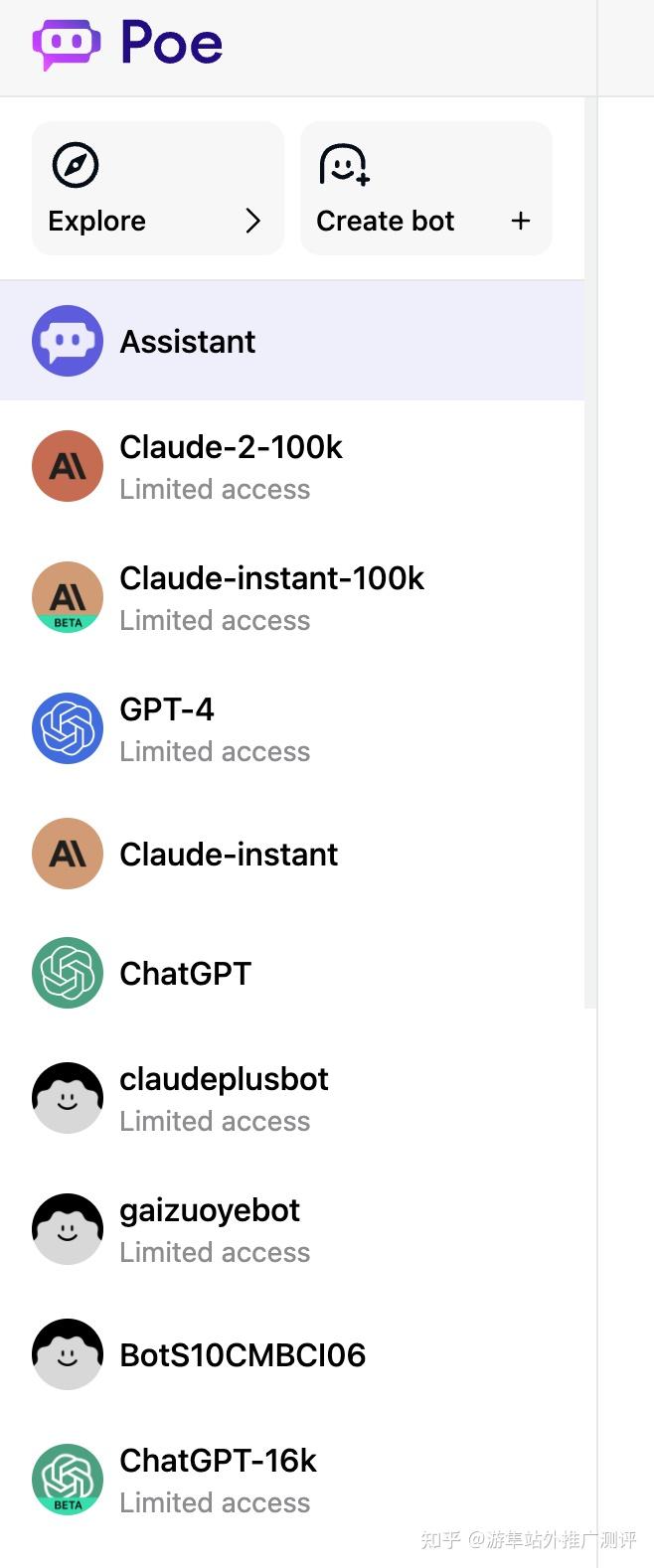The image size is (654, 1568).
Task: Click the Poe logo icon
Action: (x=64, y=42)
